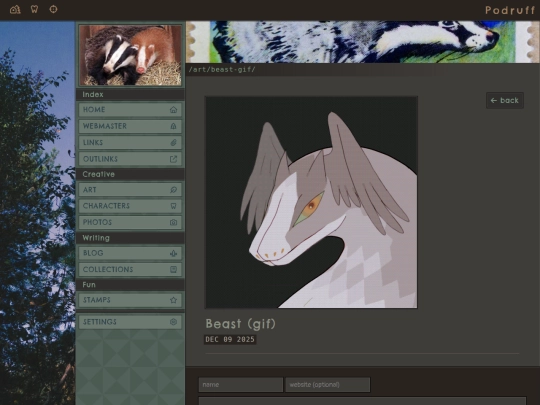This screenshot has height=405, width=540.
Task: Click the house-and-tree icon in top bar
Action: coord(15,9)
